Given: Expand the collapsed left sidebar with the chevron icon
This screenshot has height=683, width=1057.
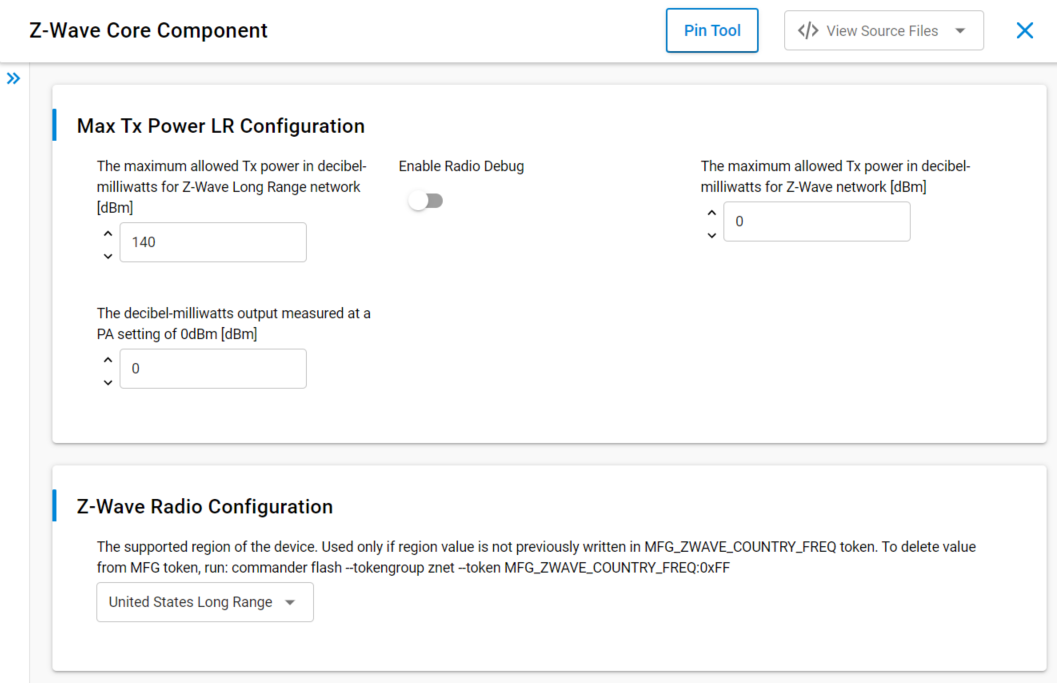Looking at the screenshot, I should (x=13, y=77).
